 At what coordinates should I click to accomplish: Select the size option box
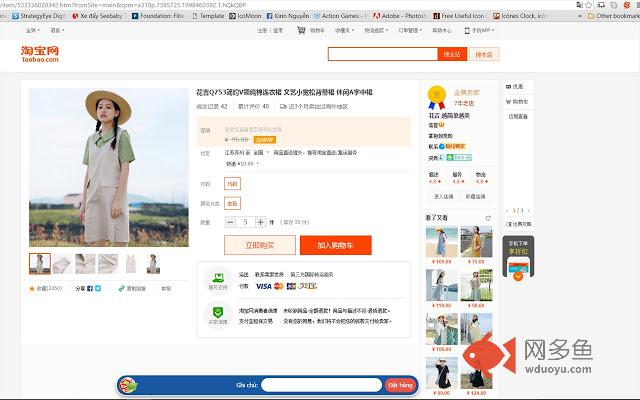point(232,184)
